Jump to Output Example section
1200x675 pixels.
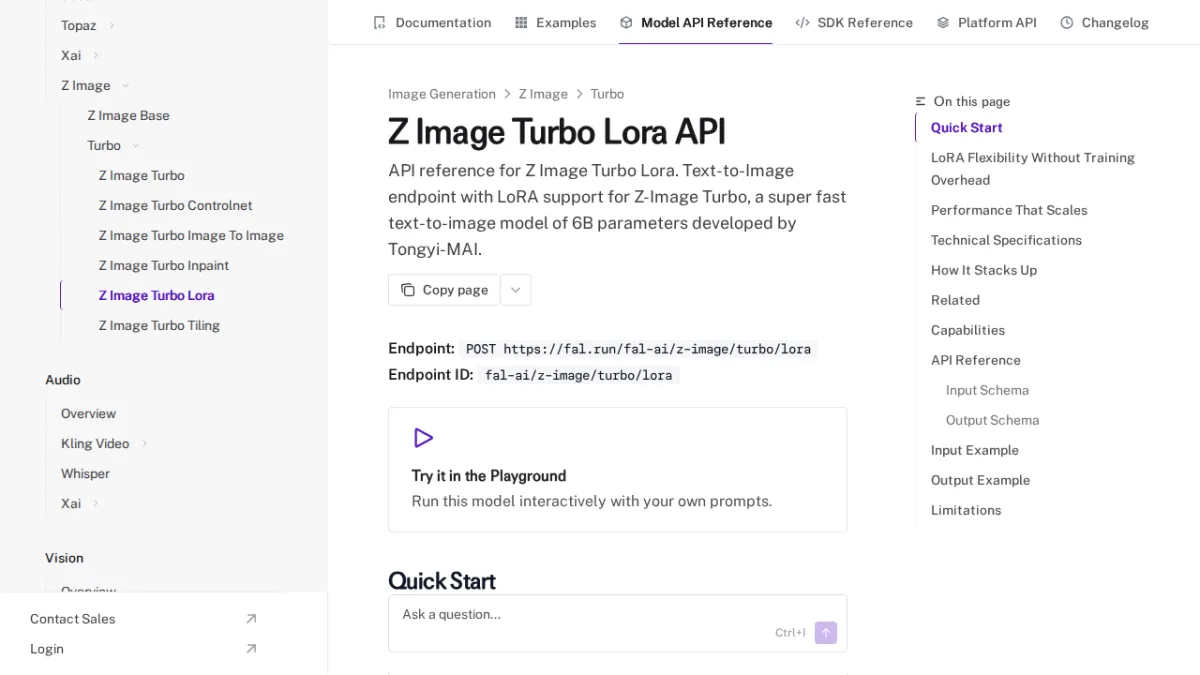[980, 480]
